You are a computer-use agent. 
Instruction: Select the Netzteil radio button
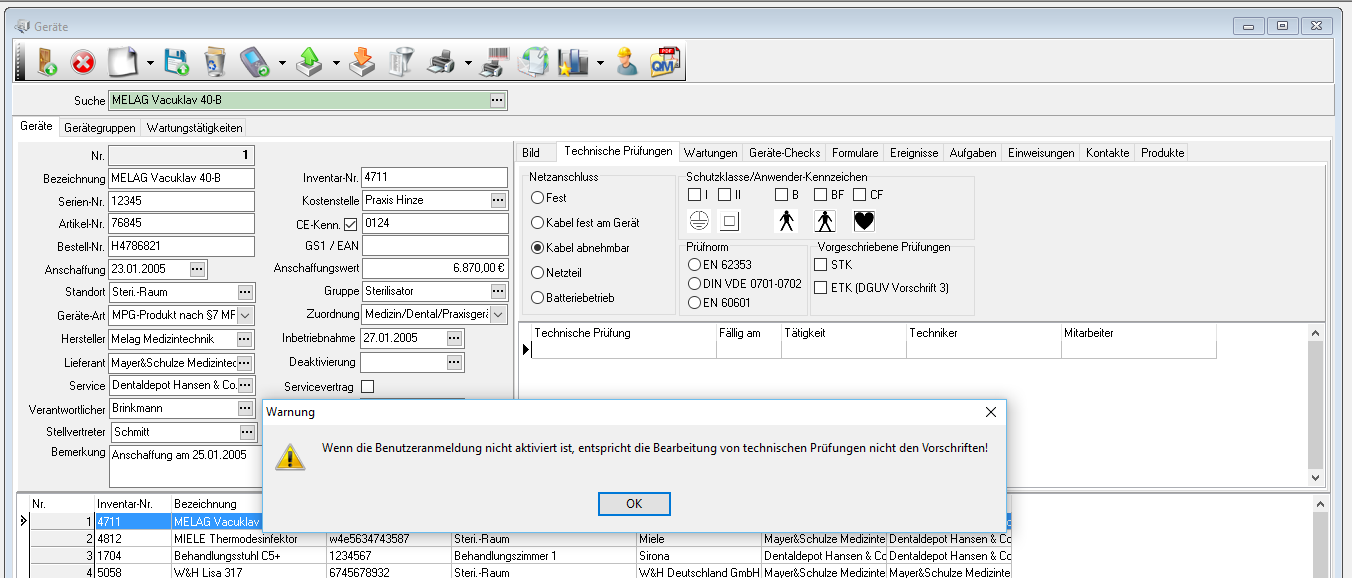tap(538, 272)
